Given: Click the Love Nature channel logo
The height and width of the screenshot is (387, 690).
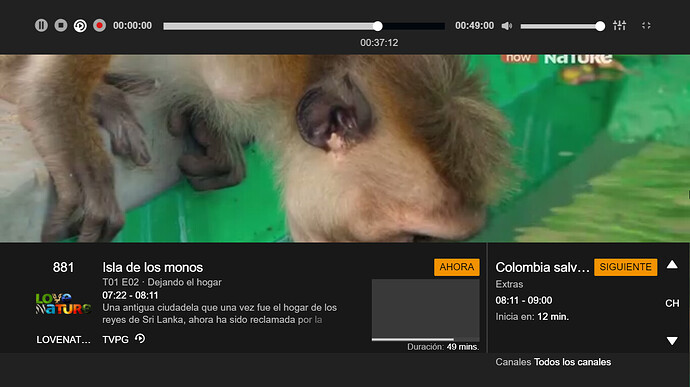Looking at the screenshot, I should 63,304.
